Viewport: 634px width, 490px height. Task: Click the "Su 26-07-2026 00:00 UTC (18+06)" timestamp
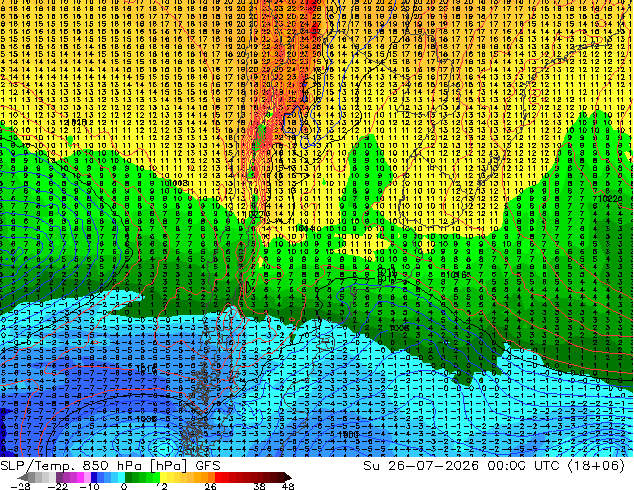494,465
